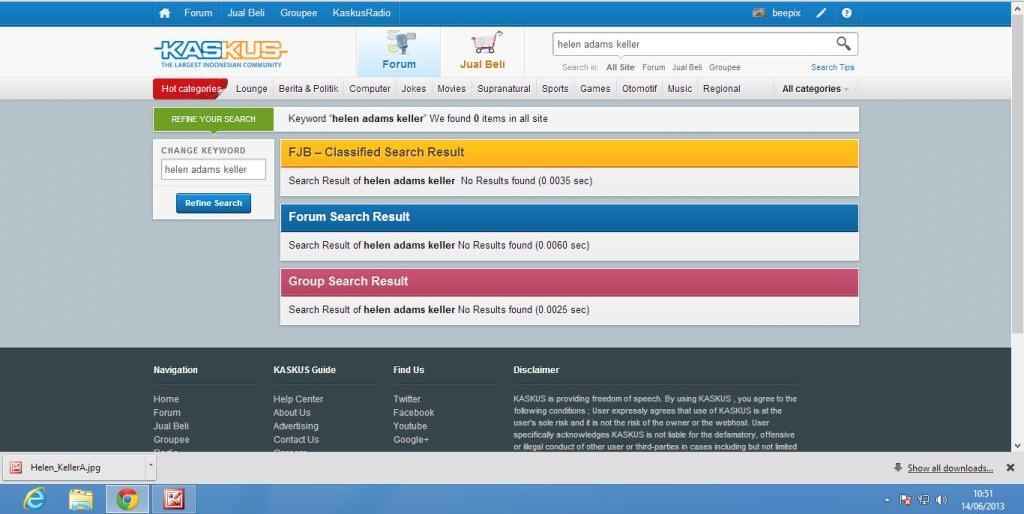The height and width of the screenshot is (514, 1024).
Task: Open Help Center footer link
Action: tap(298, 399)
